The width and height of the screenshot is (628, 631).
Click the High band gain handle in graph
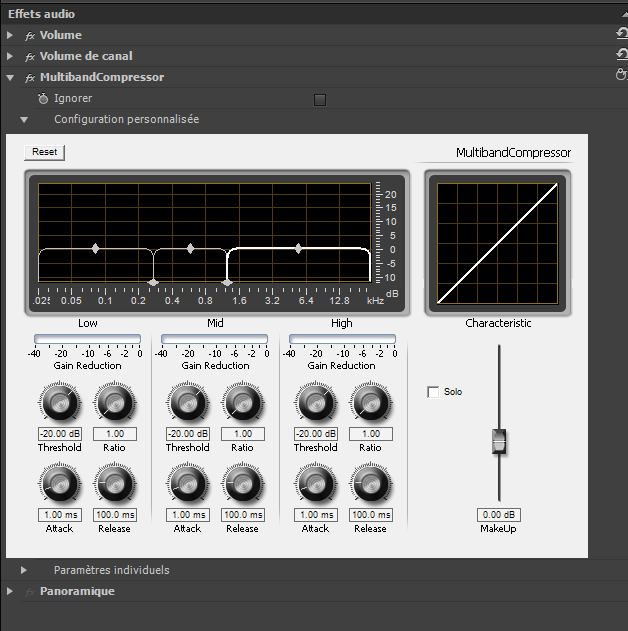(x=298, y=248)
